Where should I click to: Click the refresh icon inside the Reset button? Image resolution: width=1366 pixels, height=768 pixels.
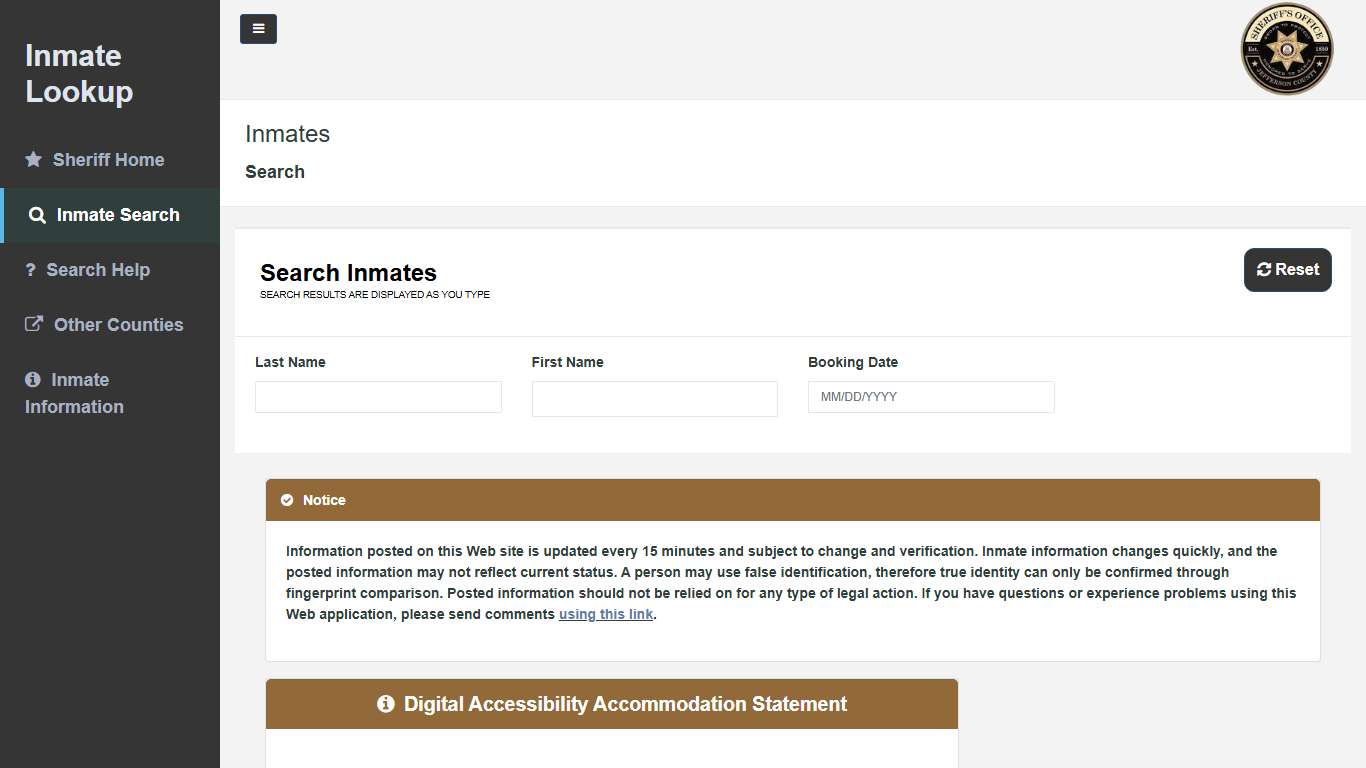pos(1264,270)
